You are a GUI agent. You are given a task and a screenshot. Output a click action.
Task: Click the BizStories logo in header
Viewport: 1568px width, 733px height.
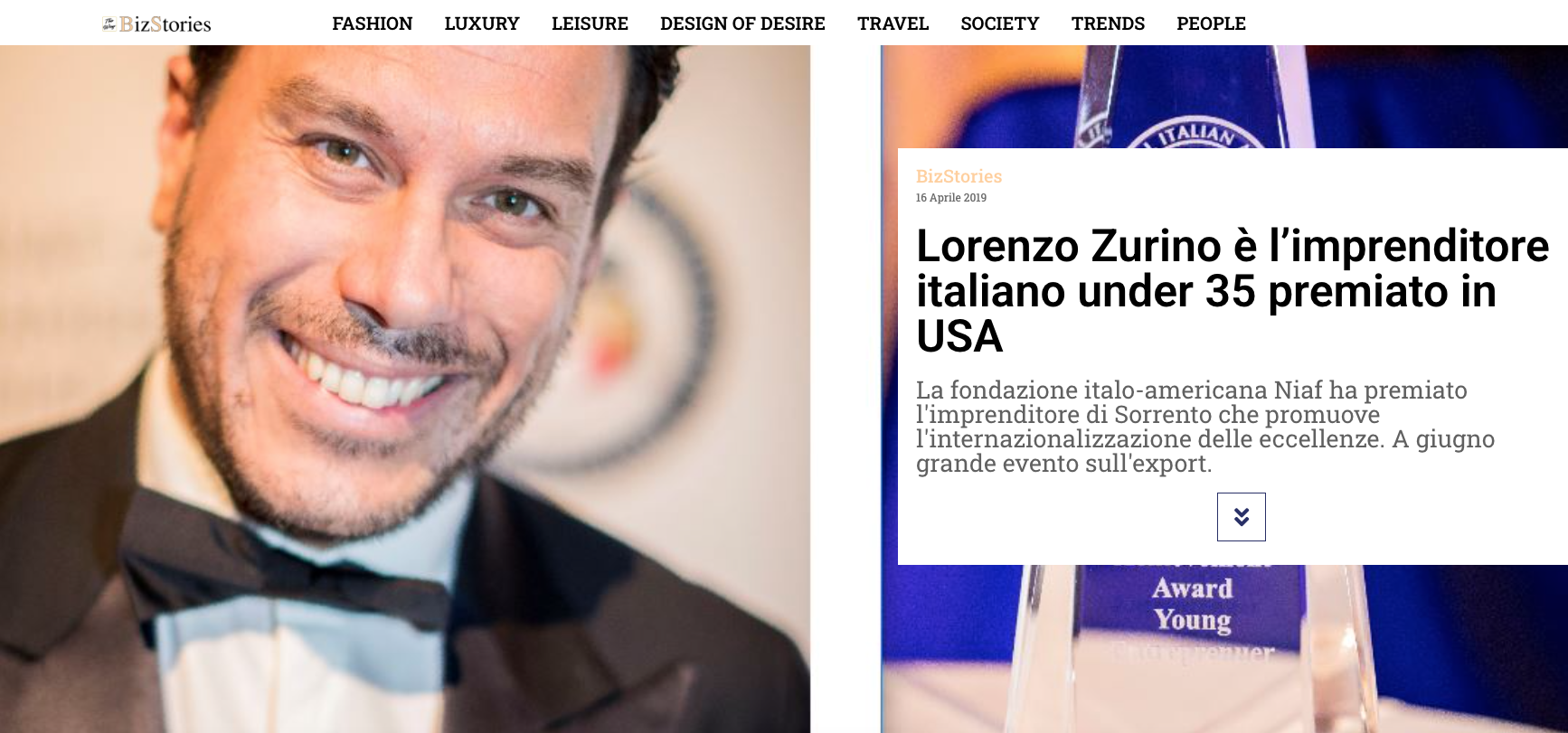point(157,23)
